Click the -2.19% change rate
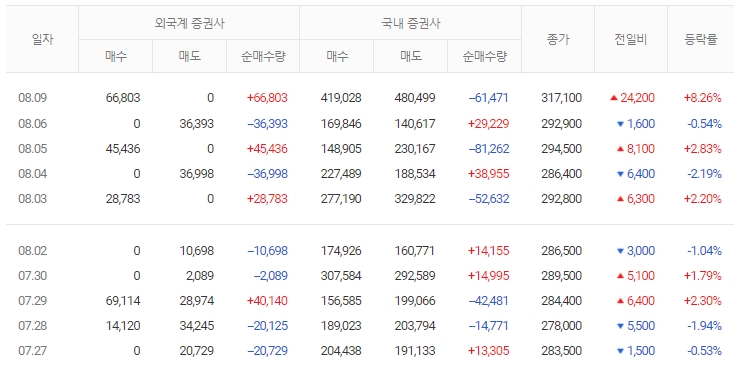The height and width of the screenshot is (374, 735). tap(704, 174)
